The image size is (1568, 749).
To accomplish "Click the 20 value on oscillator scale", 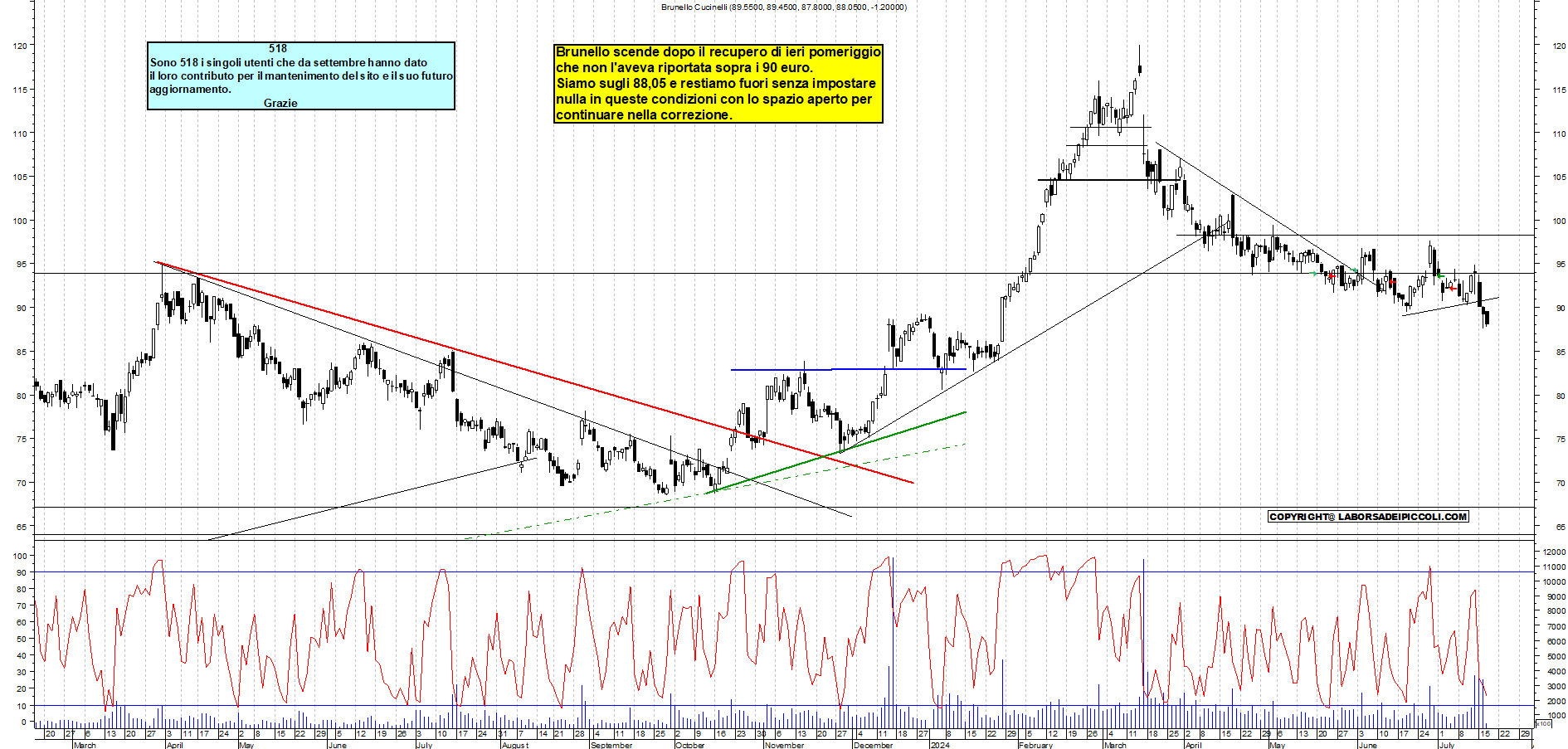I will pyautogui.click(x=22, y=688).
